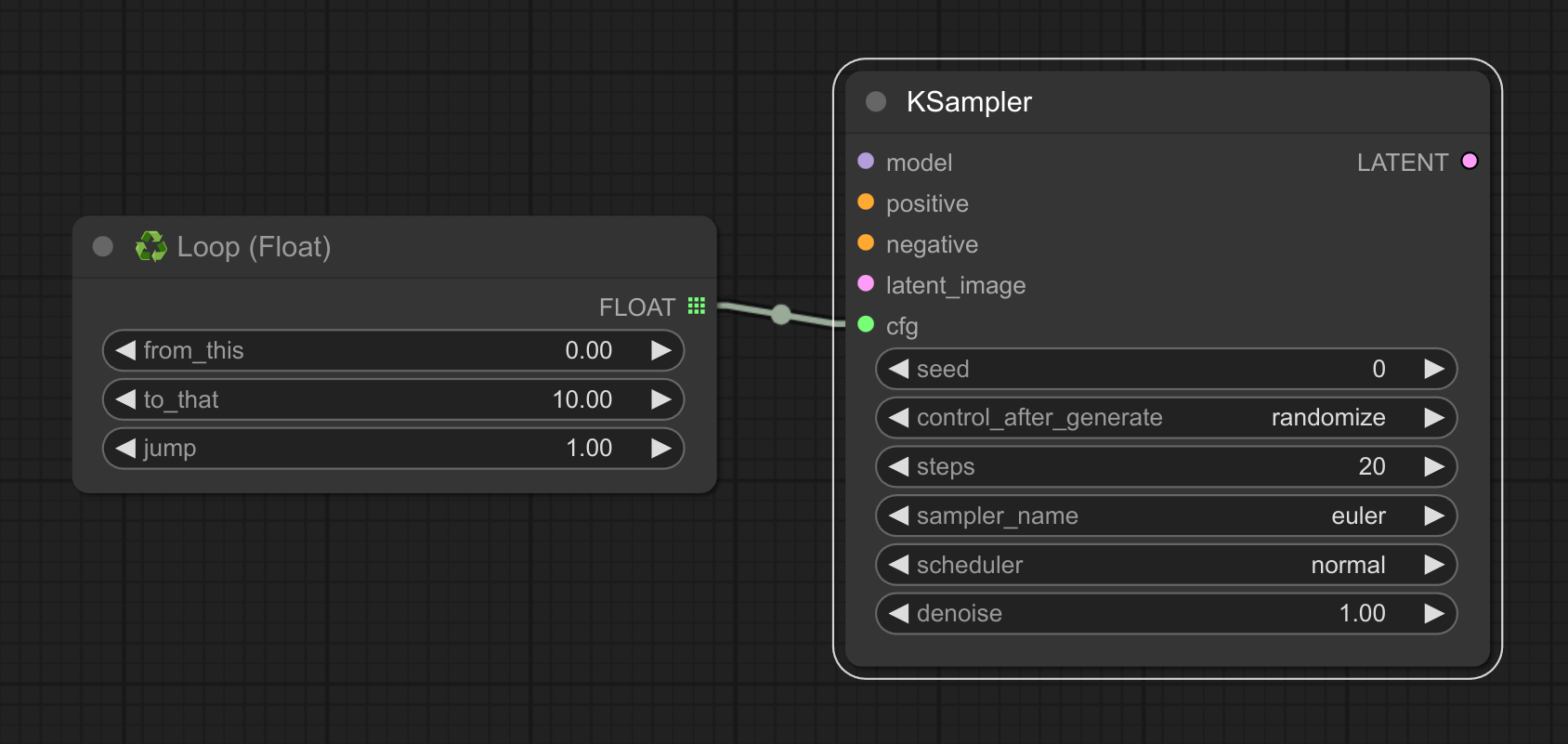Click the orange negative input socket
The image size is (1568, 744).
(x=866, y=242)
